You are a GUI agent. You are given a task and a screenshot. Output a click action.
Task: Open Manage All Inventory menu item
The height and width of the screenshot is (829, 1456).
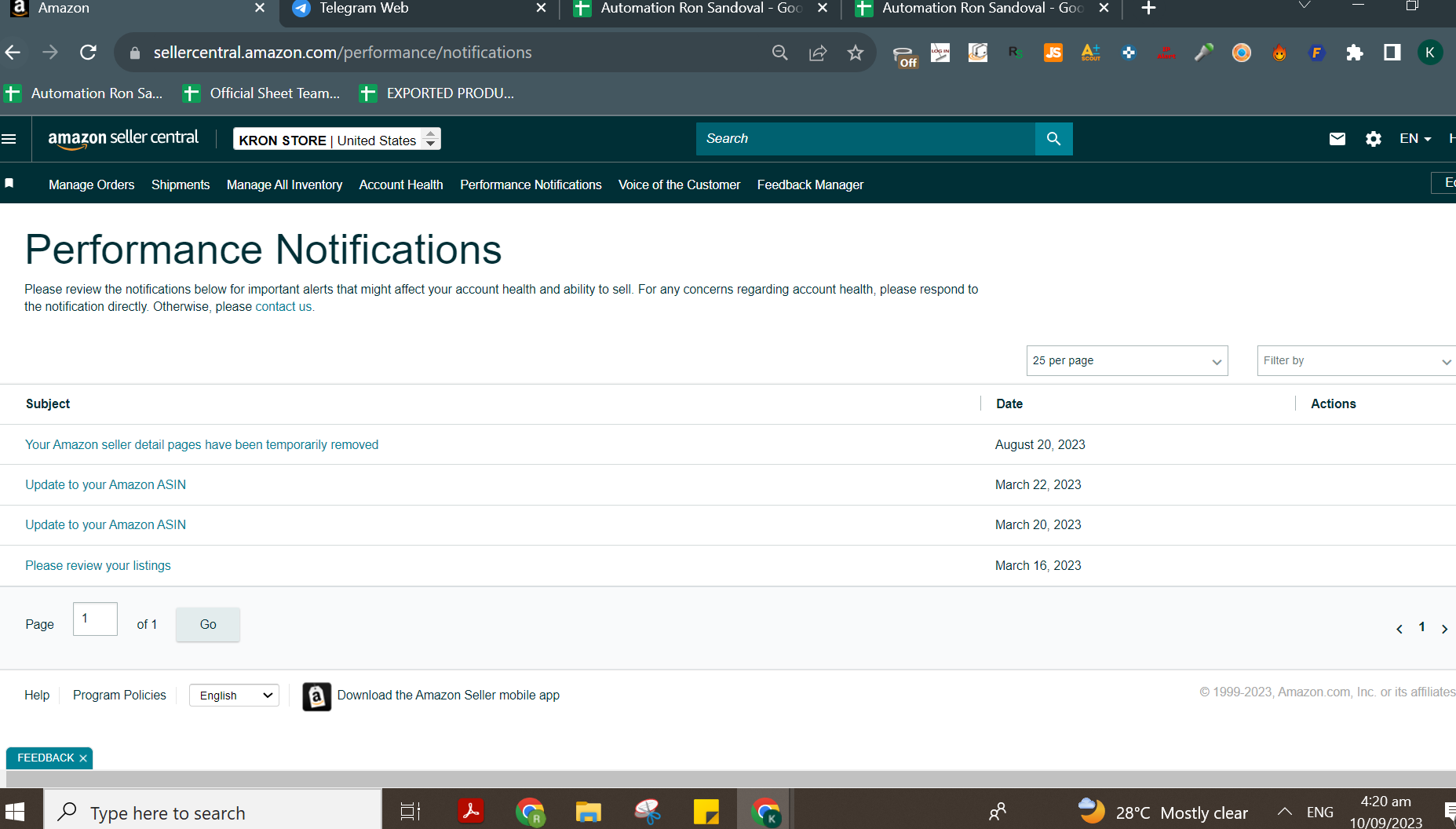click(284, 184)
